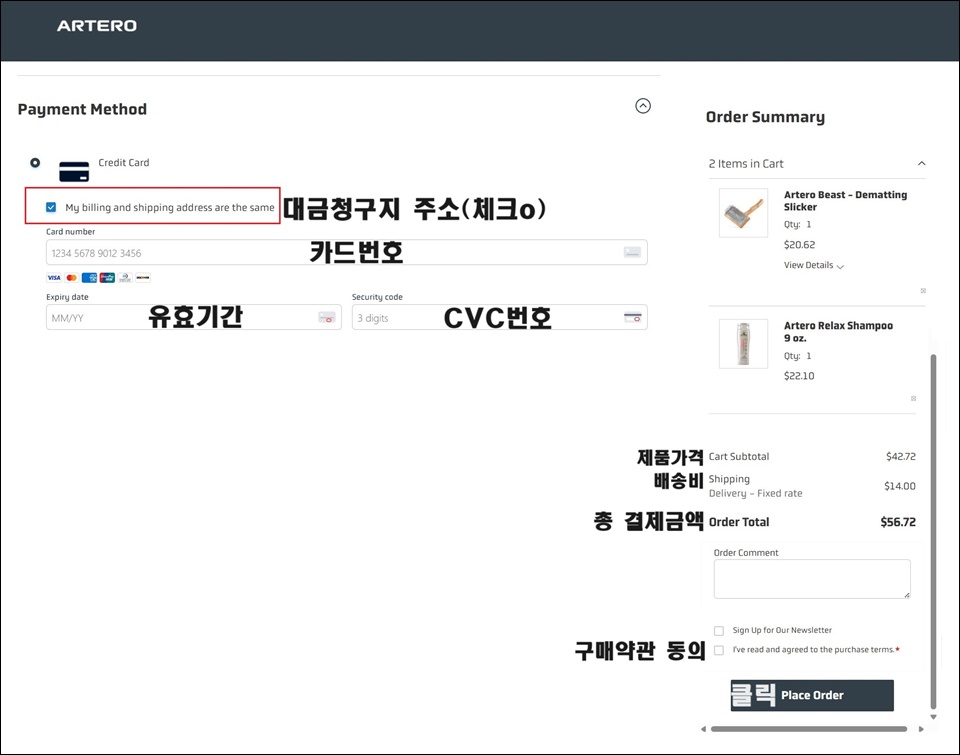Image resolution: width=960 pixels, height=755 pixels.
Task: Collapse the 2 Items in Cart list
Action: click(x=921, y=163)
